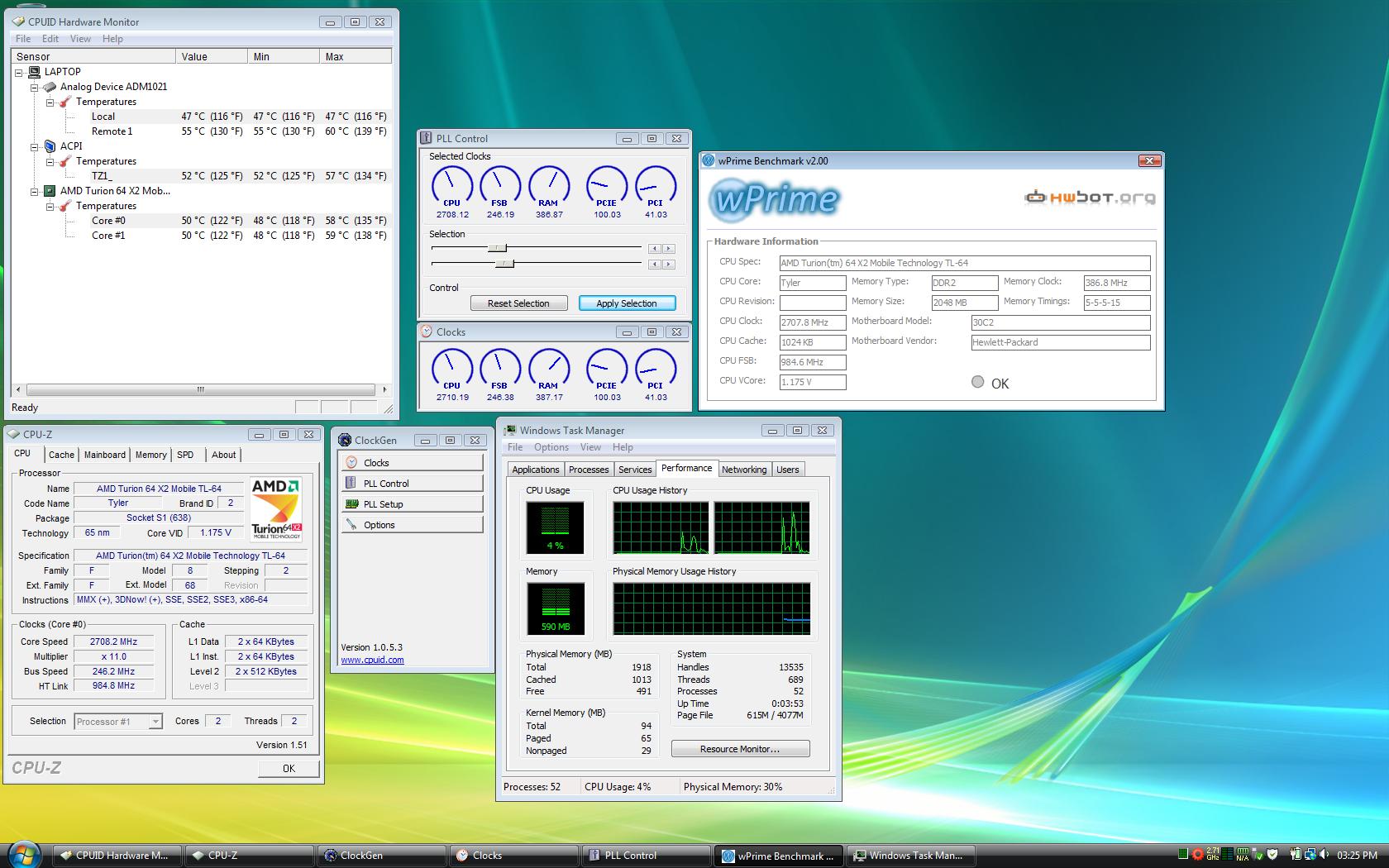Select the OK radio button in wPrime
Image resolution: width=1389 pixels, height=868 pixels.
coord(978,382)
